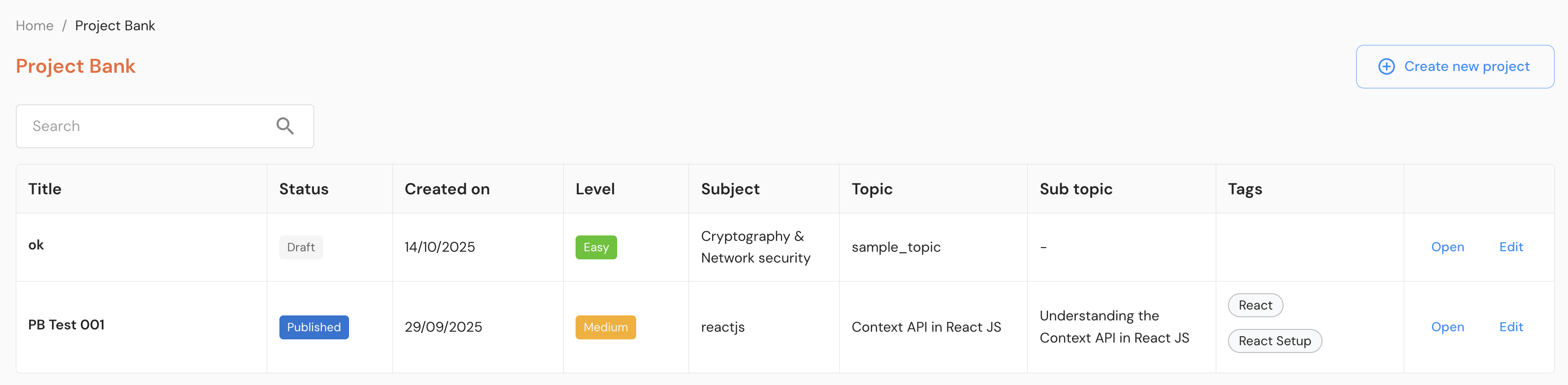Click the plus icon in Create new project
The height and width of the screenshot is (385, 1568).
click(1386, 66)
